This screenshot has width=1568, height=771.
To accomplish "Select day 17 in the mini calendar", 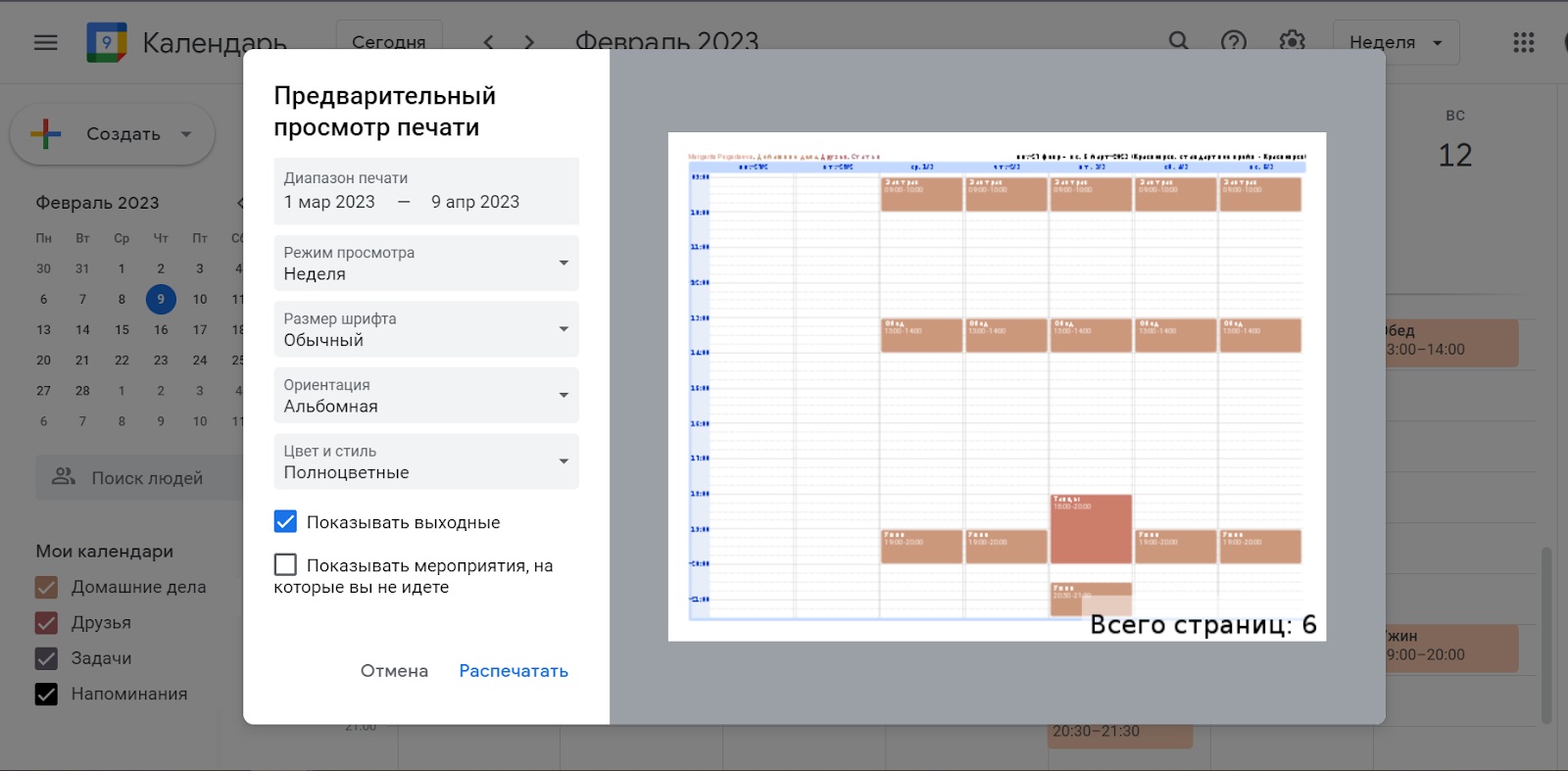I will [x=200, y=330].
